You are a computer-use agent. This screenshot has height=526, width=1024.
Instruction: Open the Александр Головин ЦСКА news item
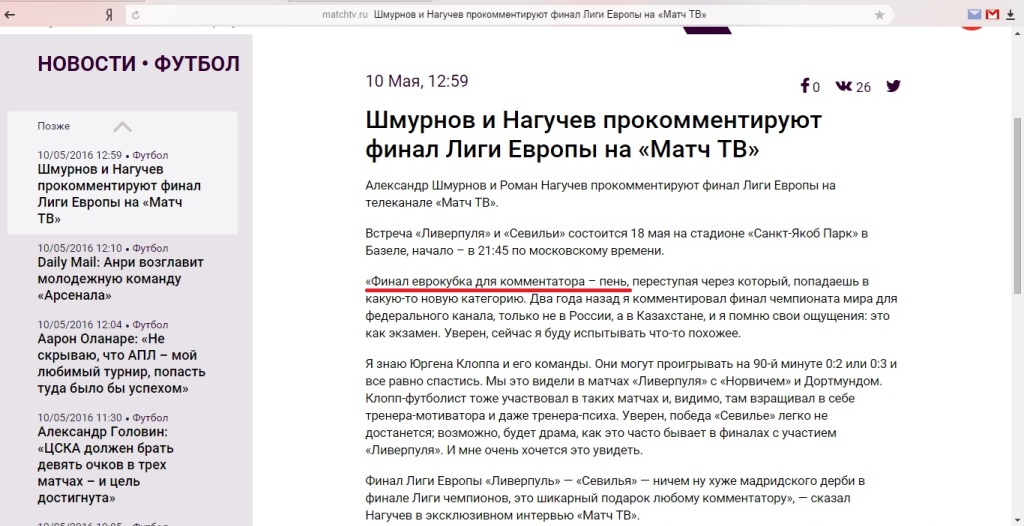[106, 465]
